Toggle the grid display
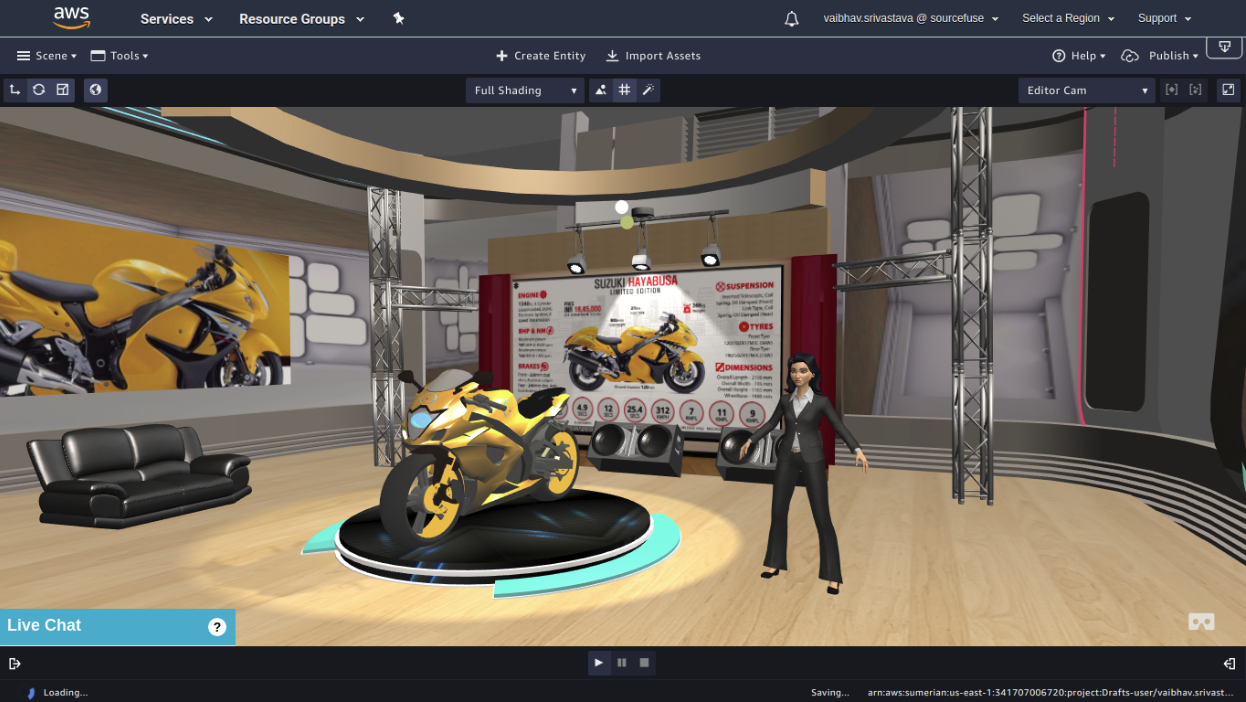Viewport: 1246px width, 702px height. tap(624, 90)
